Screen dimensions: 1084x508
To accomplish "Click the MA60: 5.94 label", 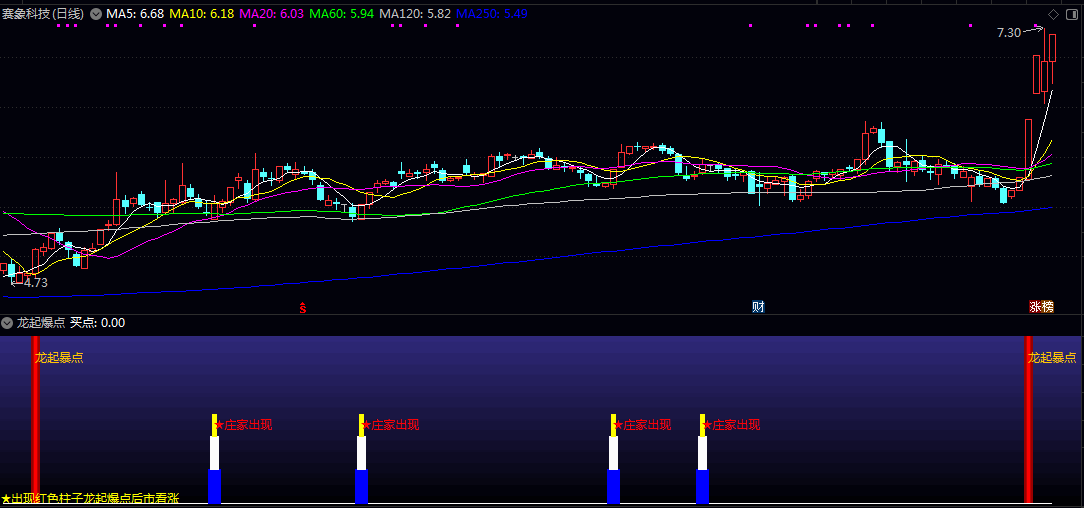I will tap(342, 14).
